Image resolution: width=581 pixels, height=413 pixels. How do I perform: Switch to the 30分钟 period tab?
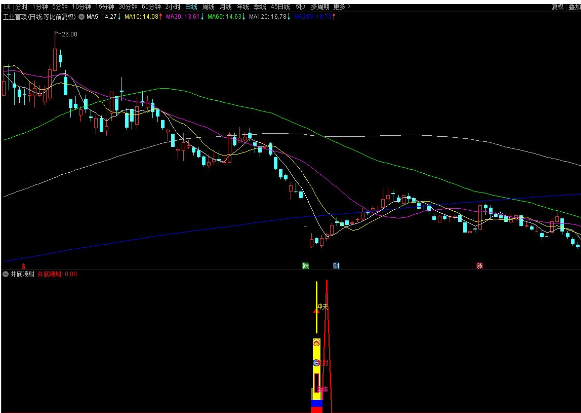(126, 7)
